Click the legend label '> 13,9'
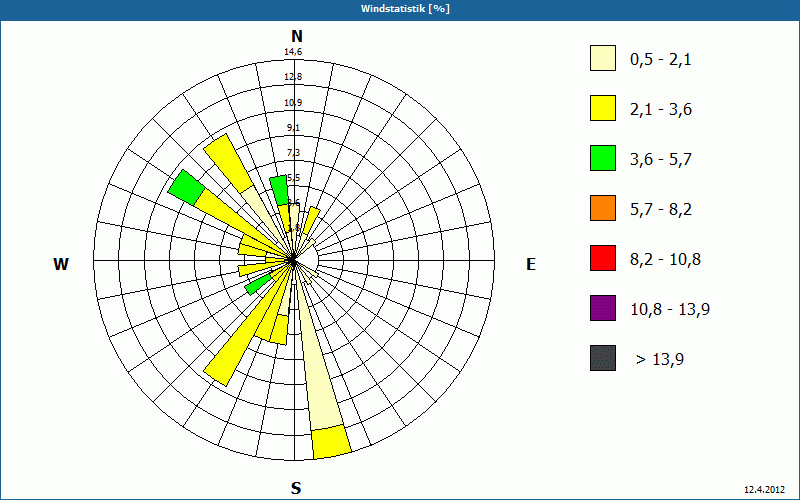The height and width of the screenshot is (500, 800). point(660,360)
